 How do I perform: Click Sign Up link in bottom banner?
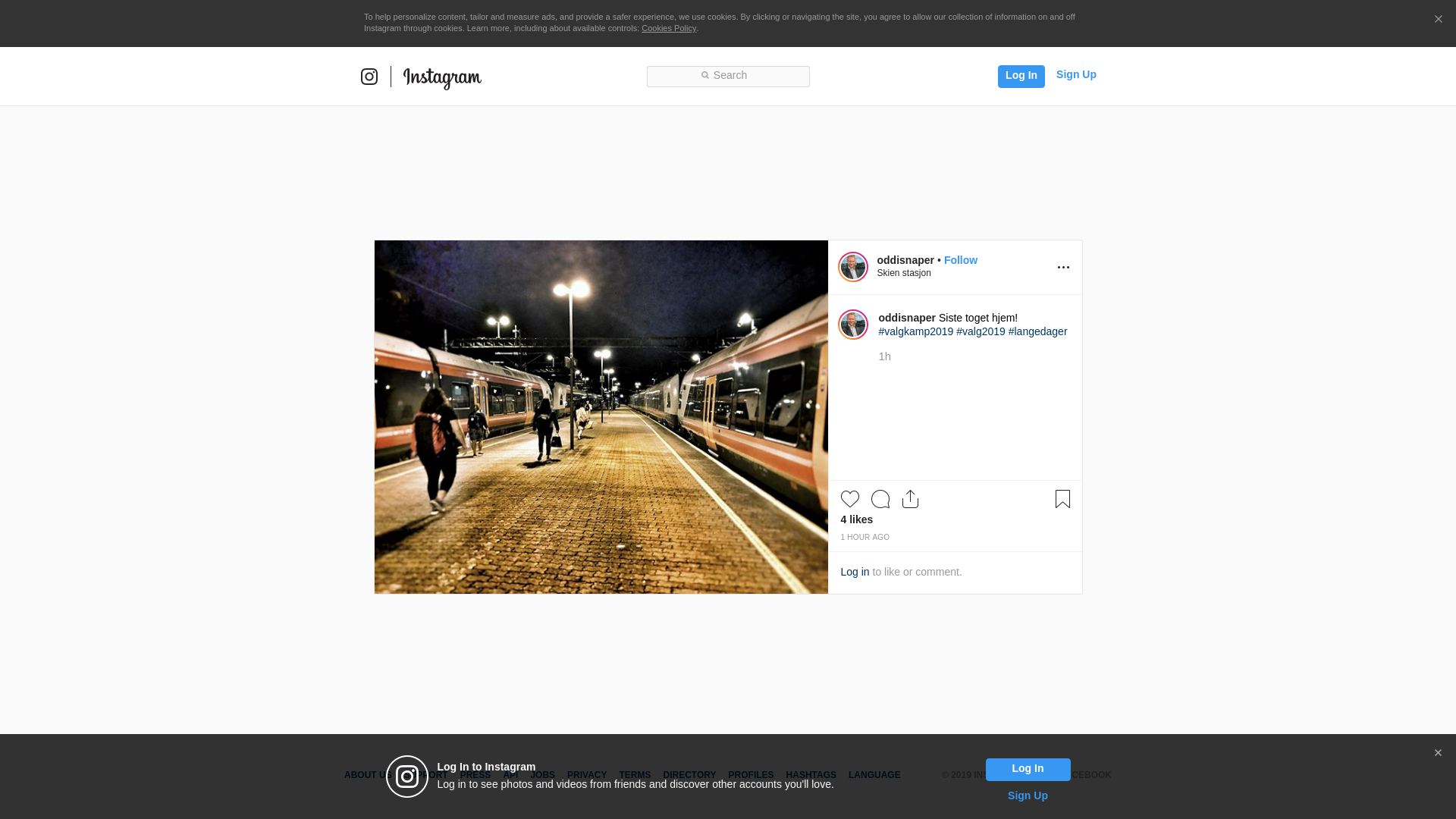[1028, 795]
